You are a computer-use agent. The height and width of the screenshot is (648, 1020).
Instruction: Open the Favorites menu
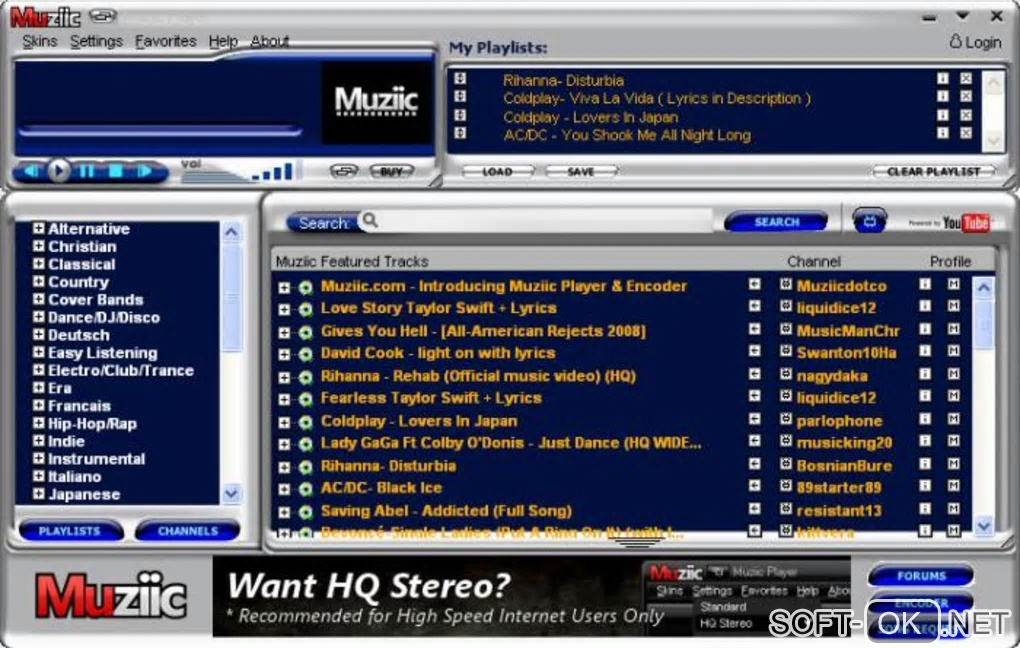coord(165,41)
